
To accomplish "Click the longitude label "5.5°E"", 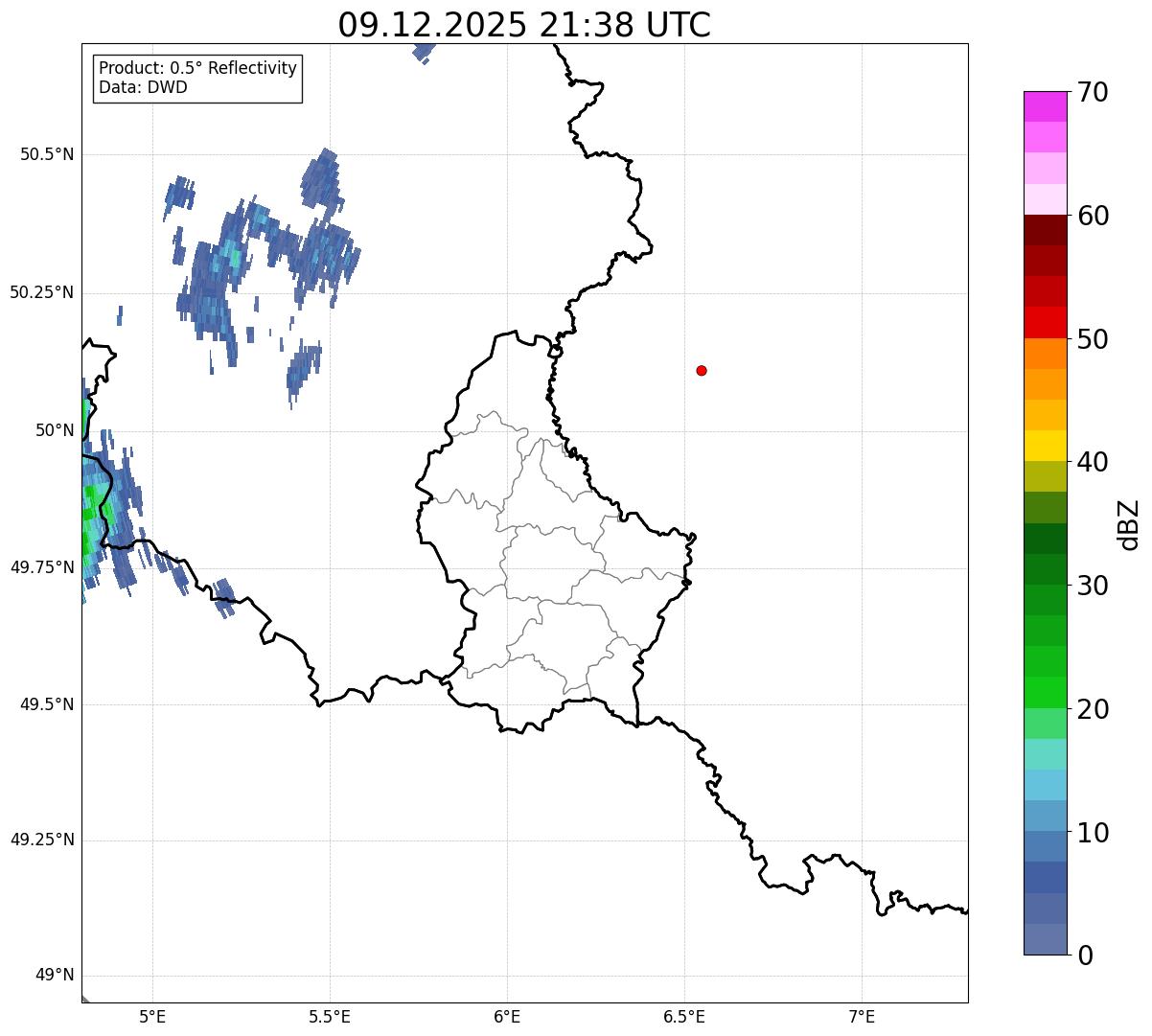I will pyautogui.click(x=330, y=1016).
